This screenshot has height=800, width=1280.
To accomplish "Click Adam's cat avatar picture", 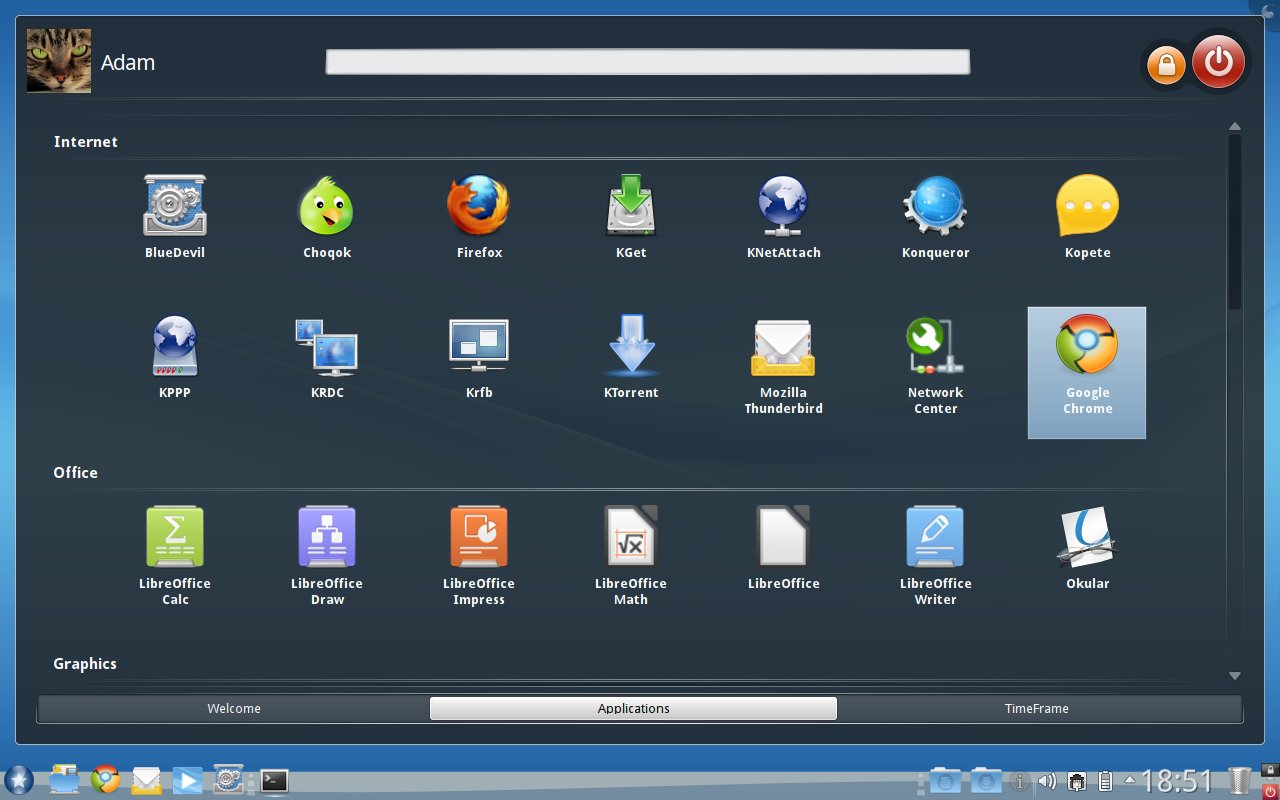I will click(59, 61).
